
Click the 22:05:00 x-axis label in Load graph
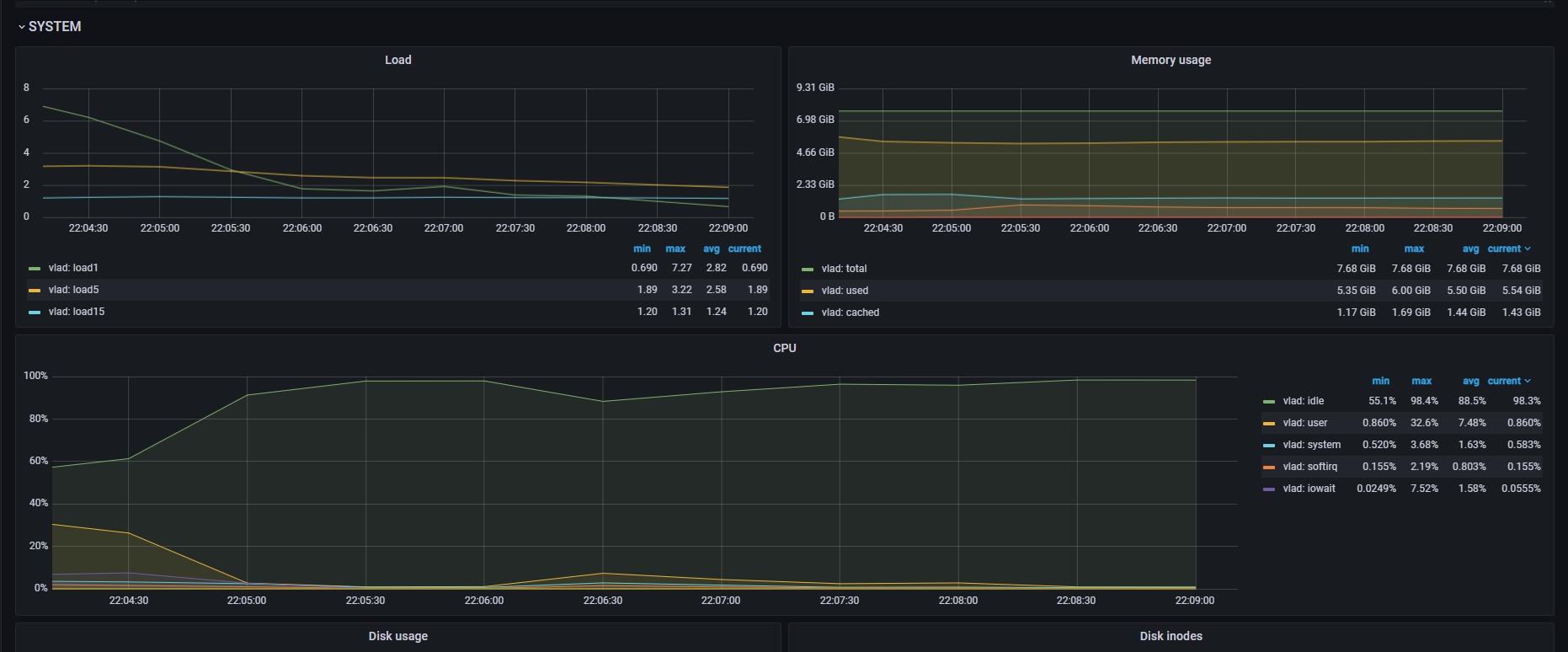coord(160,228)
